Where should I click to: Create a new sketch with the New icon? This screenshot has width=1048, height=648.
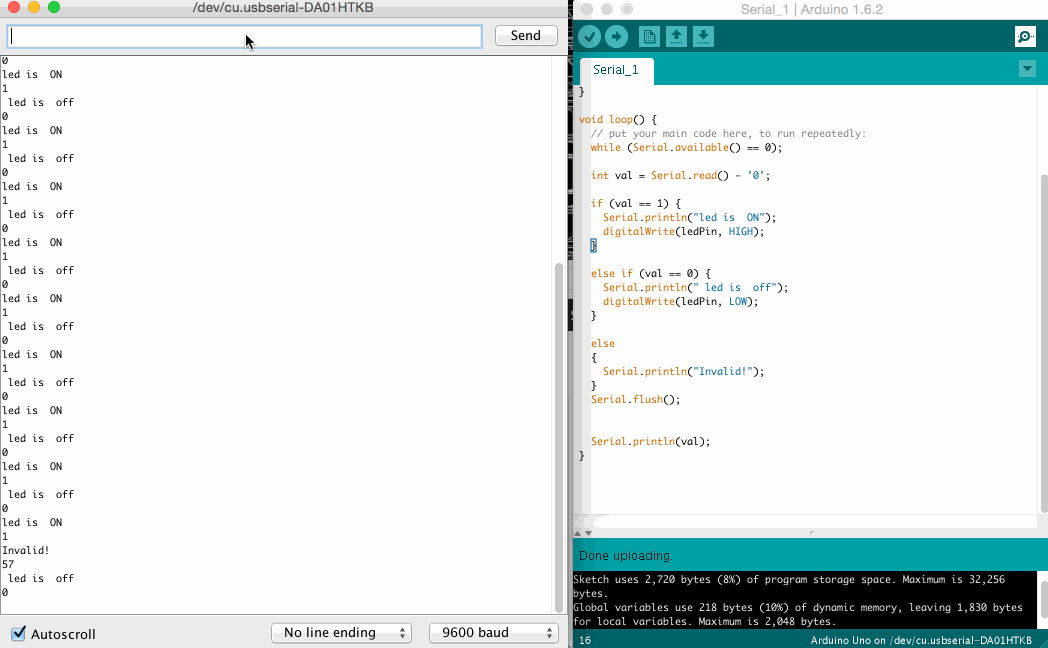click(x=649, y=37)
